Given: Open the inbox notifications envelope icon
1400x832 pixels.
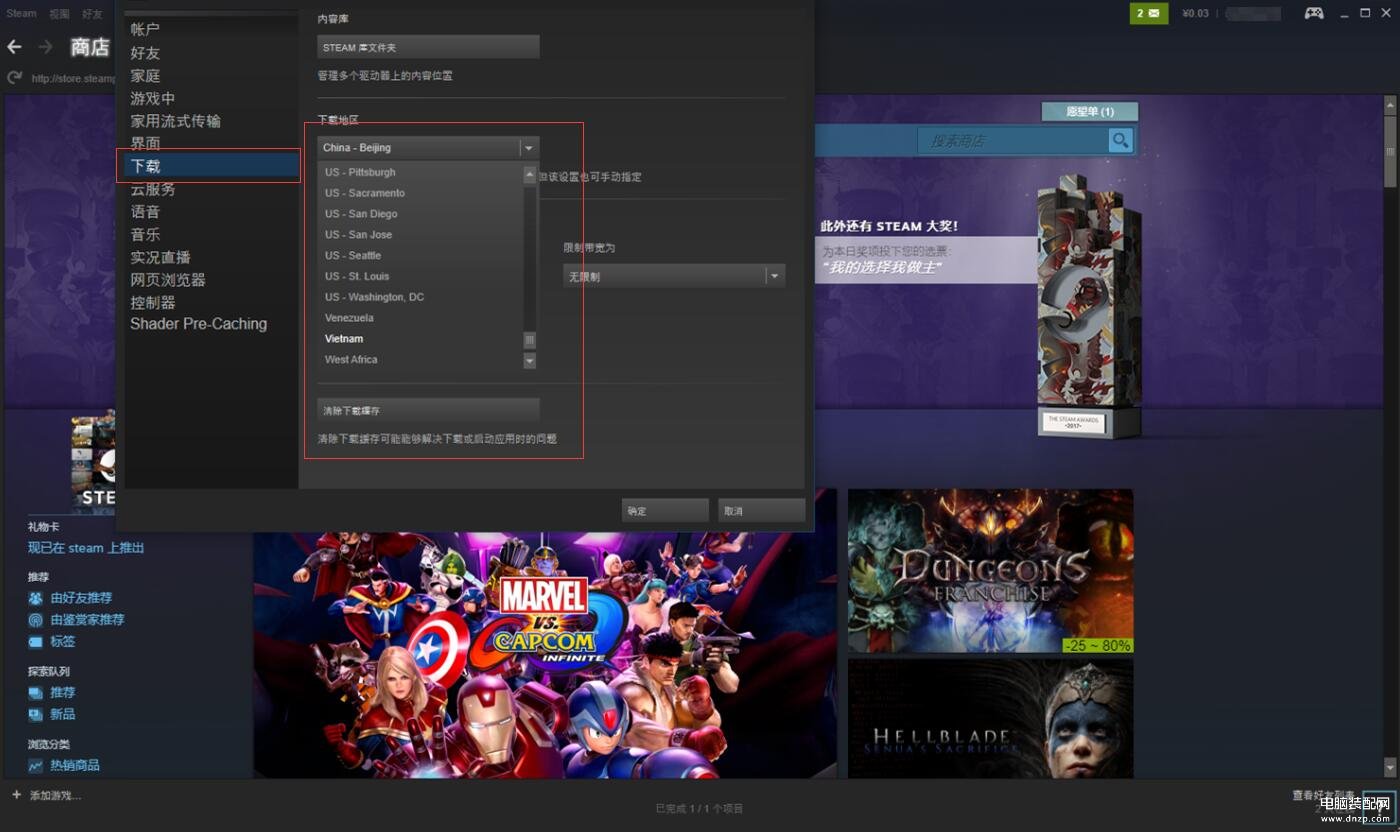Looking at the screenshot, I should (x=1149, y=13).
